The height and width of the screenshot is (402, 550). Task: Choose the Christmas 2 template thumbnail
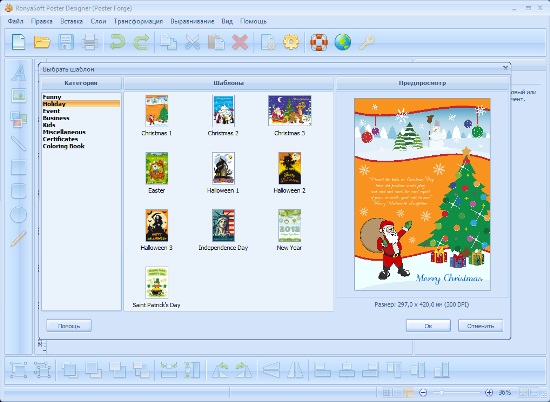[x=223, y=110]
